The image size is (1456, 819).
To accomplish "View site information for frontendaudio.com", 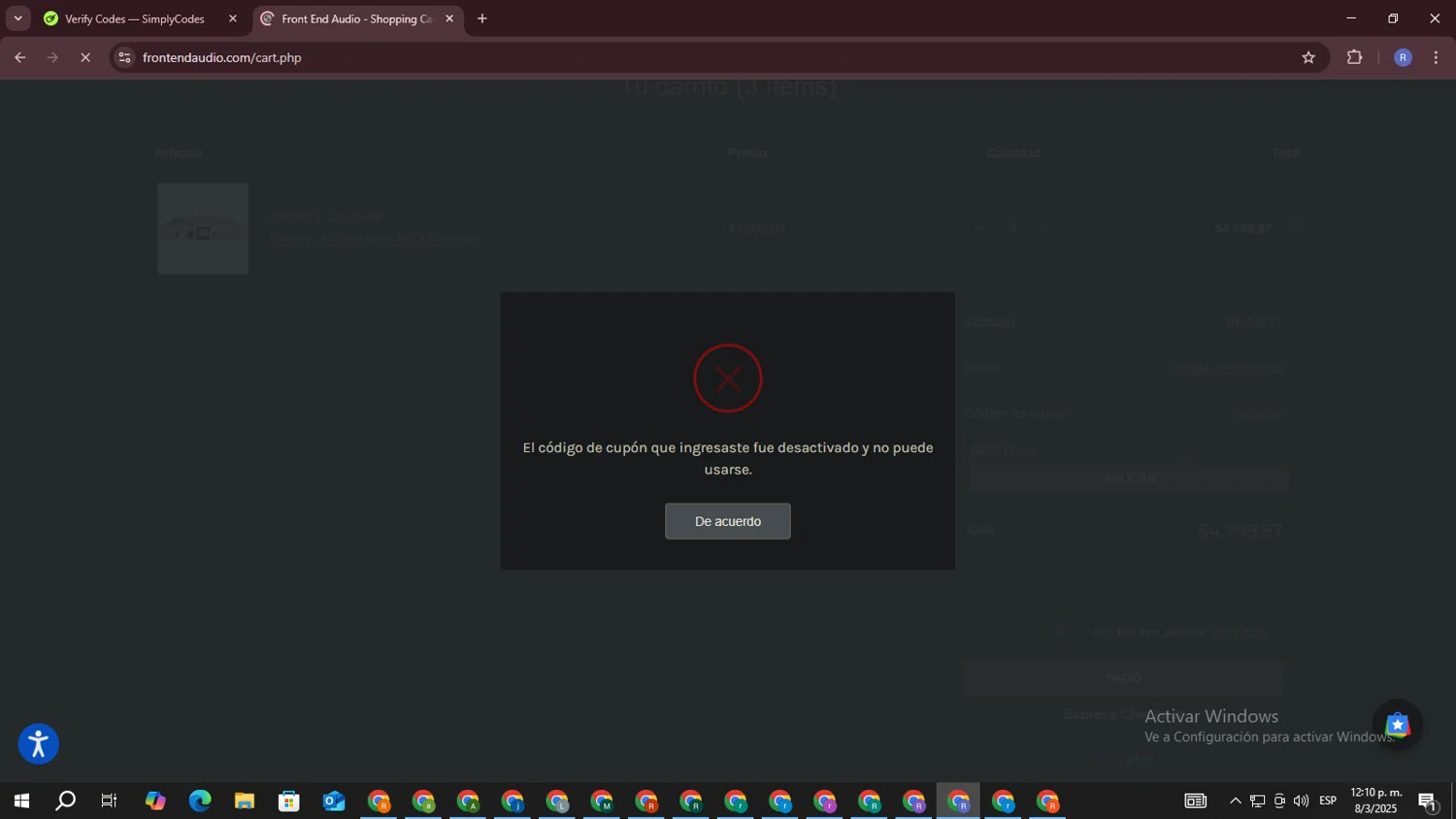I will click(x=124, y=57).
